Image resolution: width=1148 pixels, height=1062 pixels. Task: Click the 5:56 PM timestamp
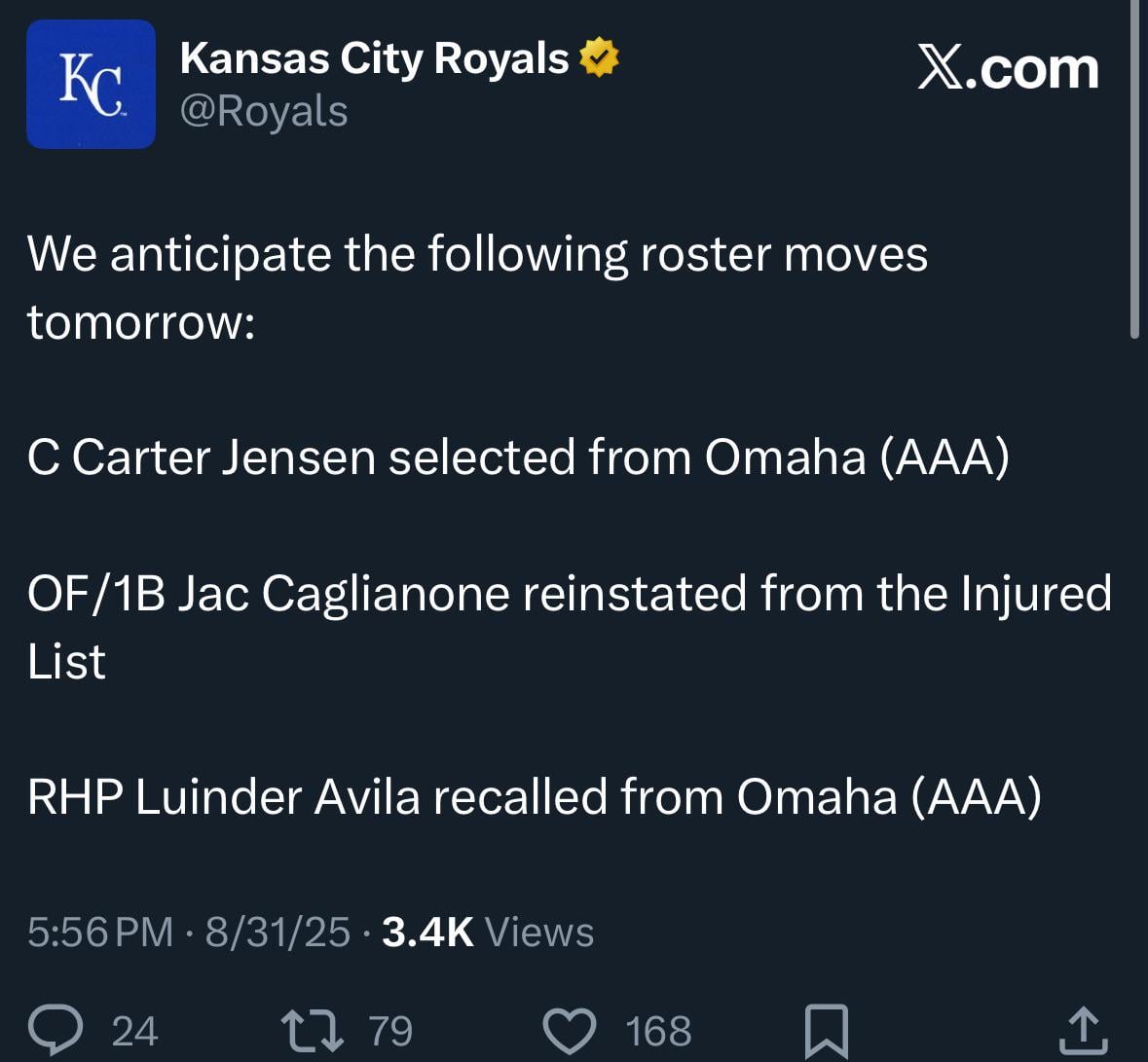(100, 932)
